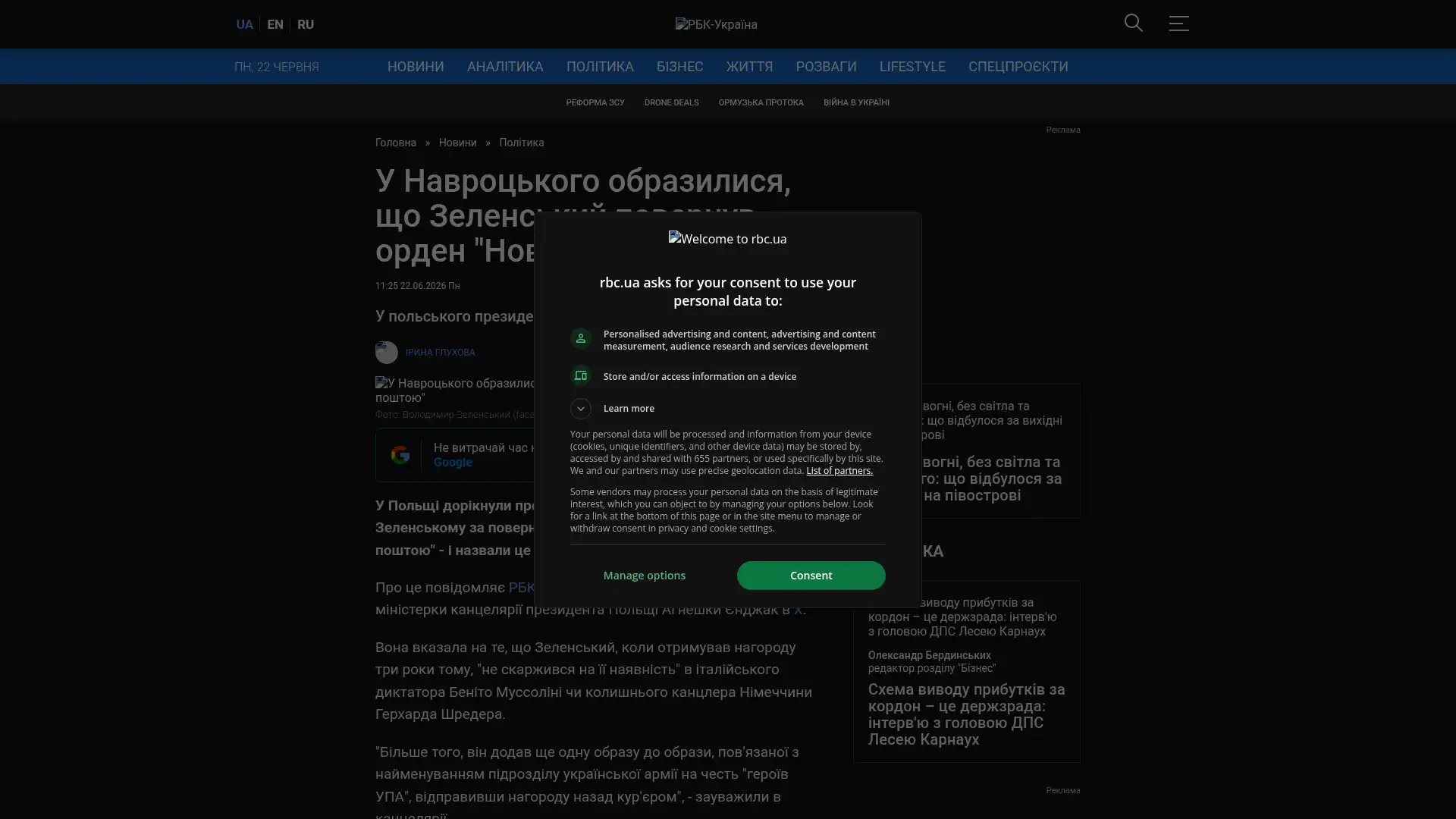Click the store information device icon
This screenshot has height=819, width=1456.
coord(581,376)
